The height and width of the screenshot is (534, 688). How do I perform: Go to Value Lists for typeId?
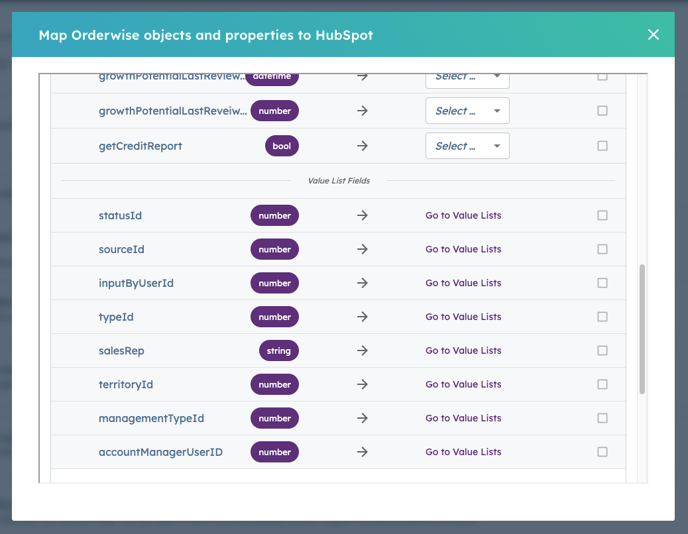point(463,317)
